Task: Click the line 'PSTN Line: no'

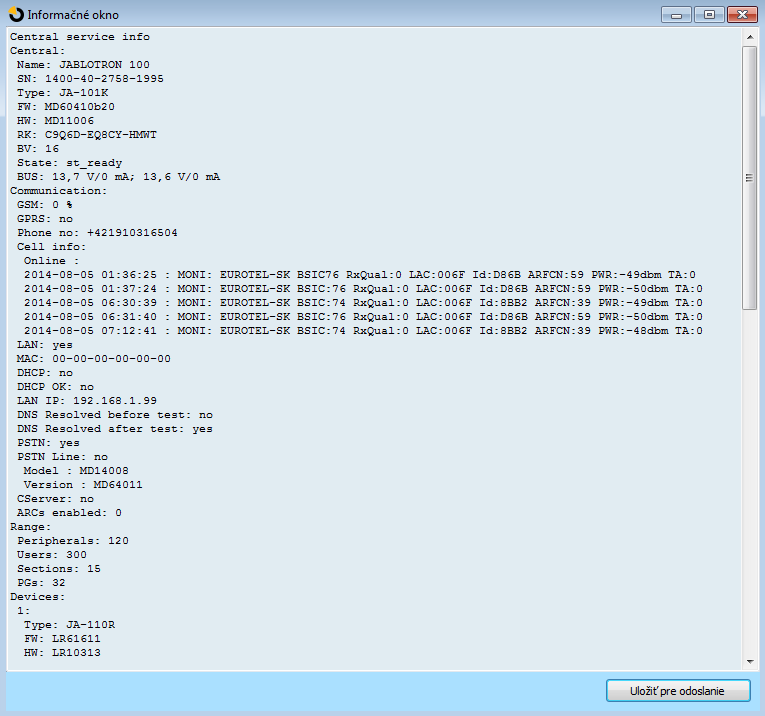Action: coord(62,457)
